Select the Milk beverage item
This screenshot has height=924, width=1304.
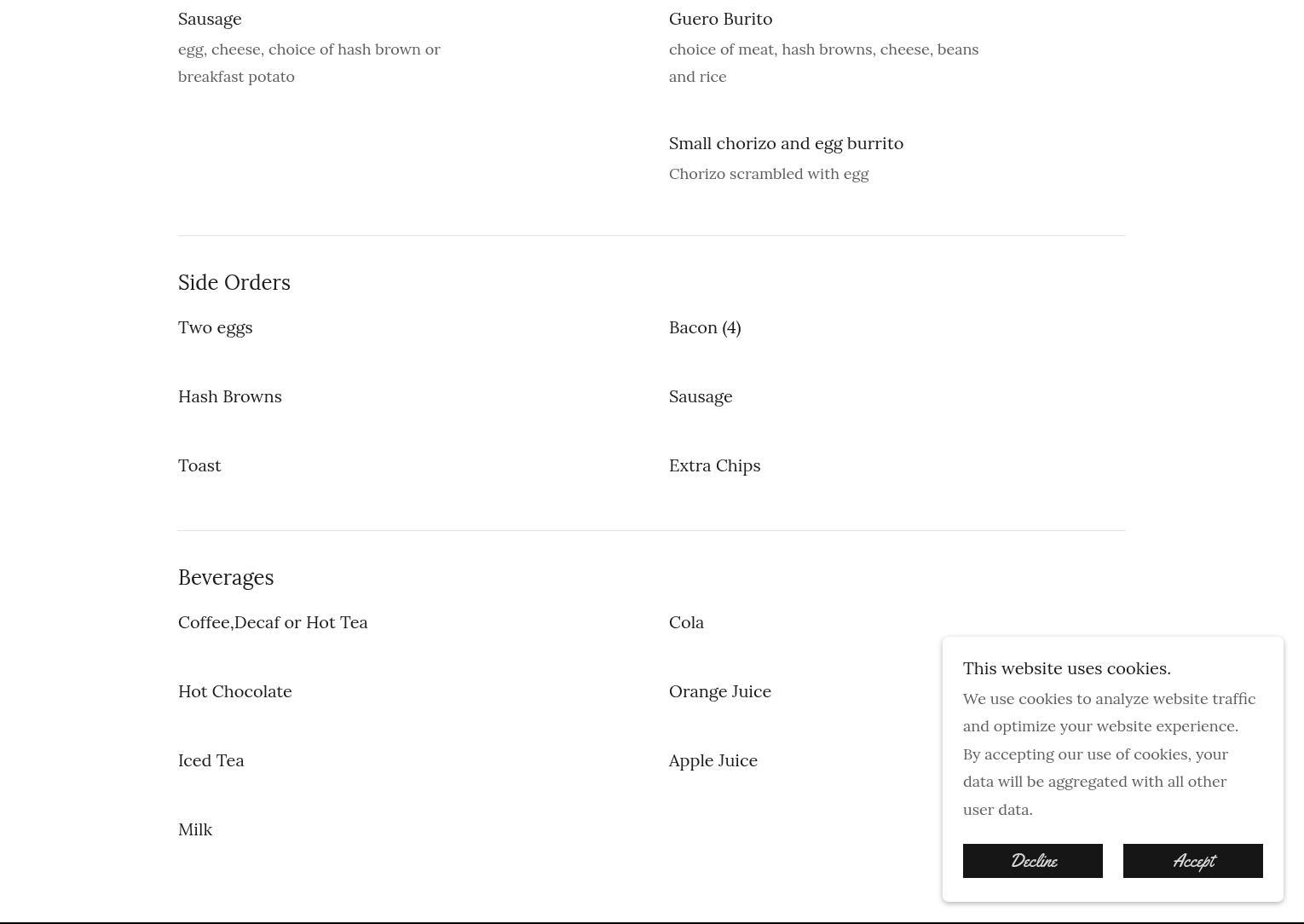[195, 830]
